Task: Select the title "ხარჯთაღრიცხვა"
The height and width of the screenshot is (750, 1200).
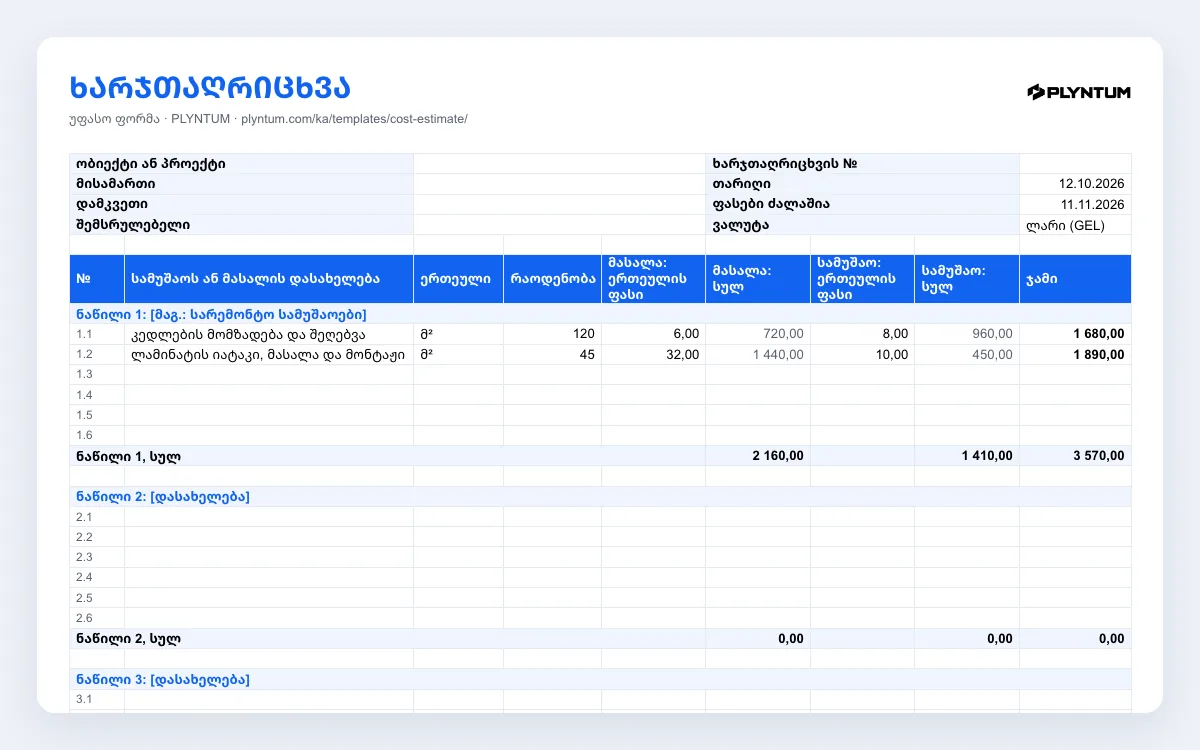Action: [x=210, y=87]
